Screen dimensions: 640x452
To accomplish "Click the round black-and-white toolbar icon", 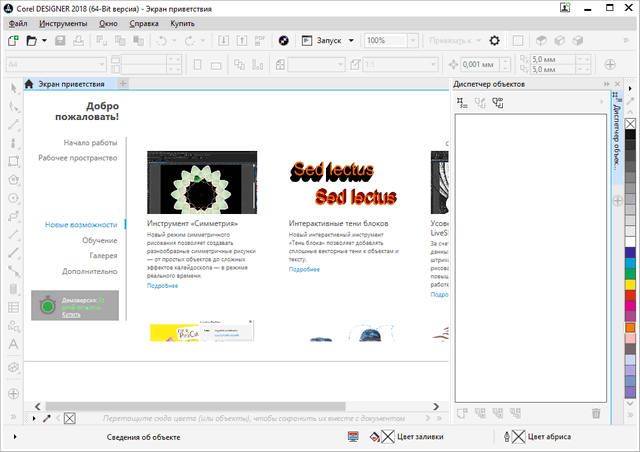I will [x=283, y=40].
